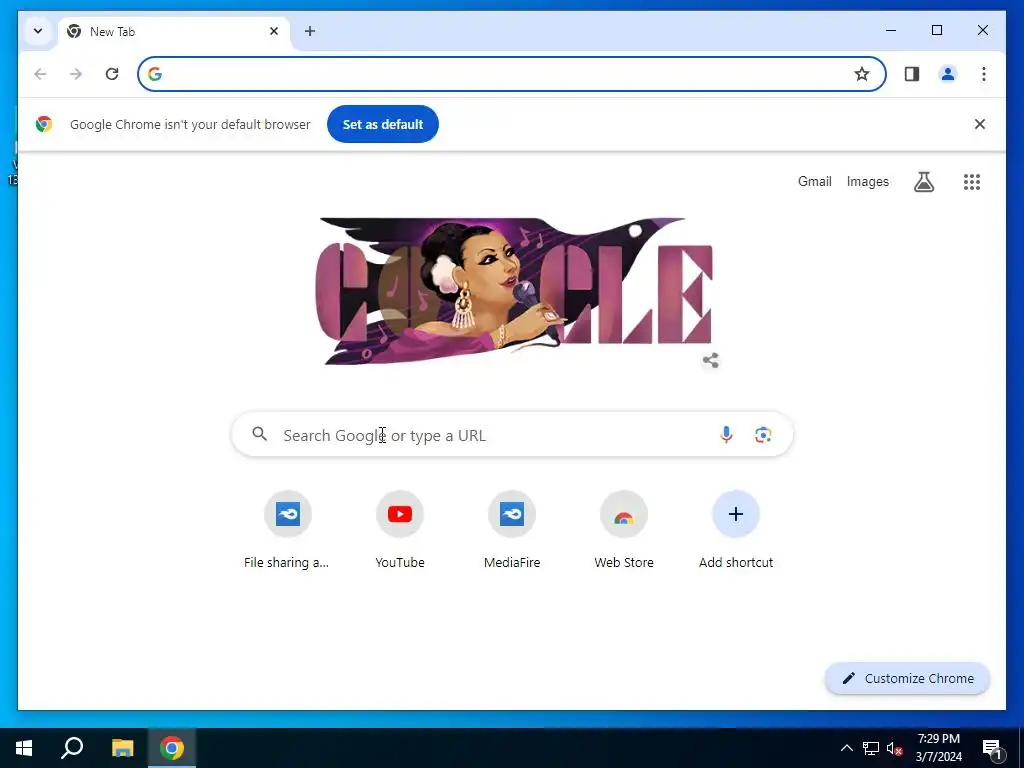Open the muted volume tray icon
This screenshot has height=768, width=1024.
click(894, 748)
